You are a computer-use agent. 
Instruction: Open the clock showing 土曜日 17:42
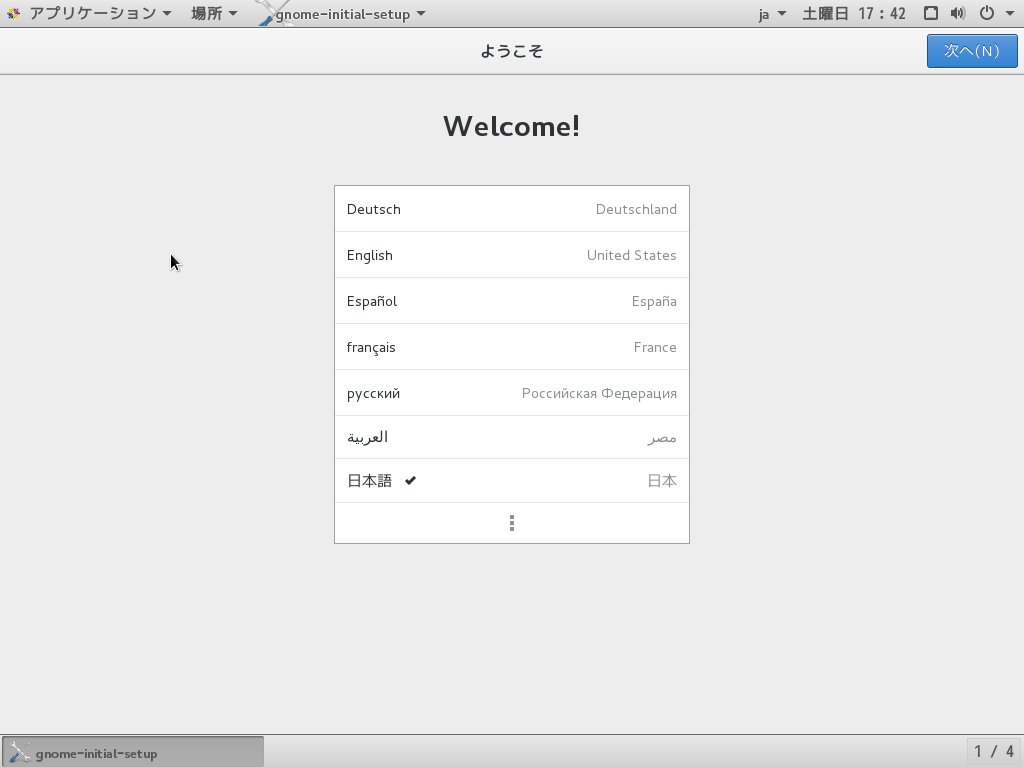click(854, 13)
